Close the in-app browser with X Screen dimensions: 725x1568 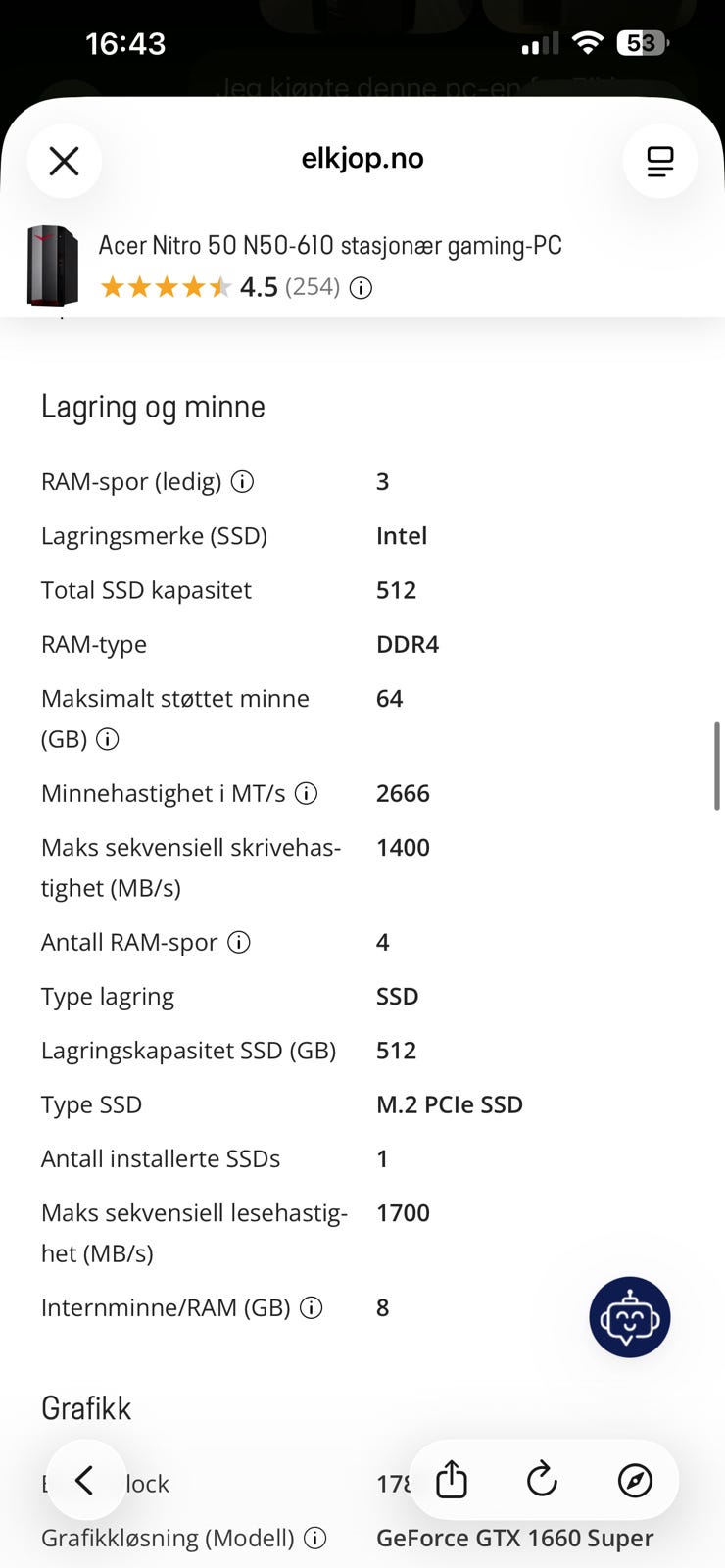click(x=65, y=161)
